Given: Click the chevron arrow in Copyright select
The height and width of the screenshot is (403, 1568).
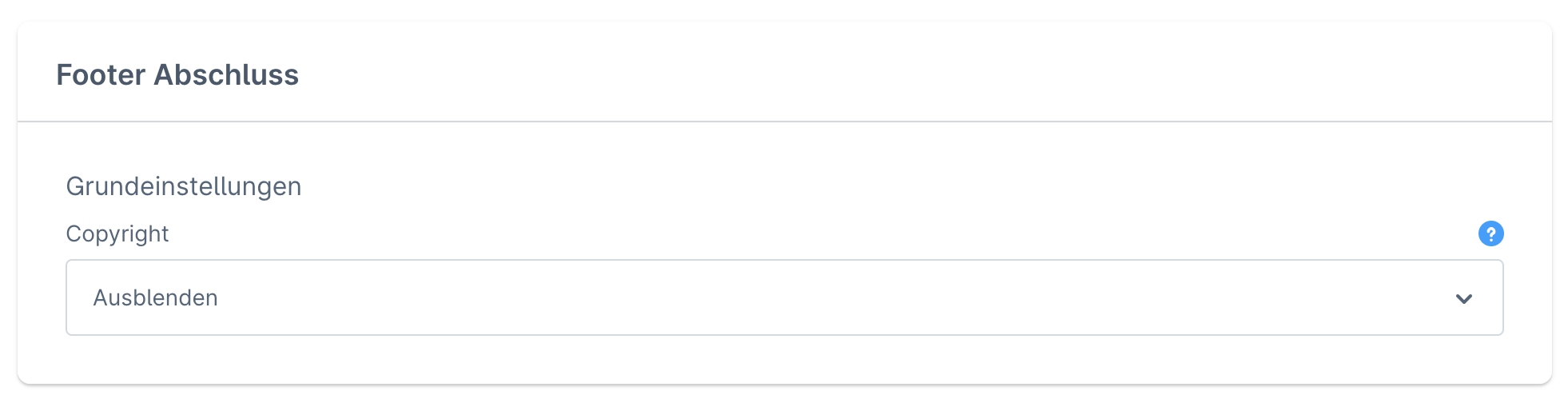Looking at the screenshot, I should pyautogui.click(x=1463, y=298).
